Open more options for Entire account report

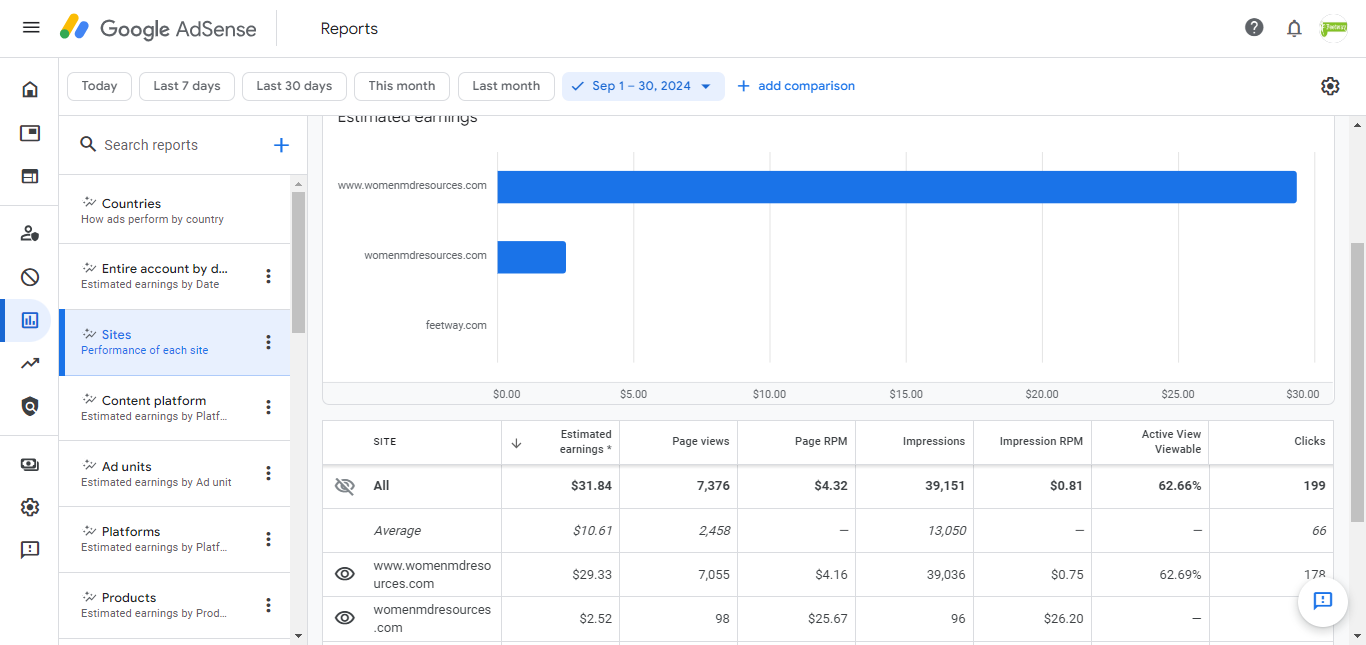[x=268, y=276]
